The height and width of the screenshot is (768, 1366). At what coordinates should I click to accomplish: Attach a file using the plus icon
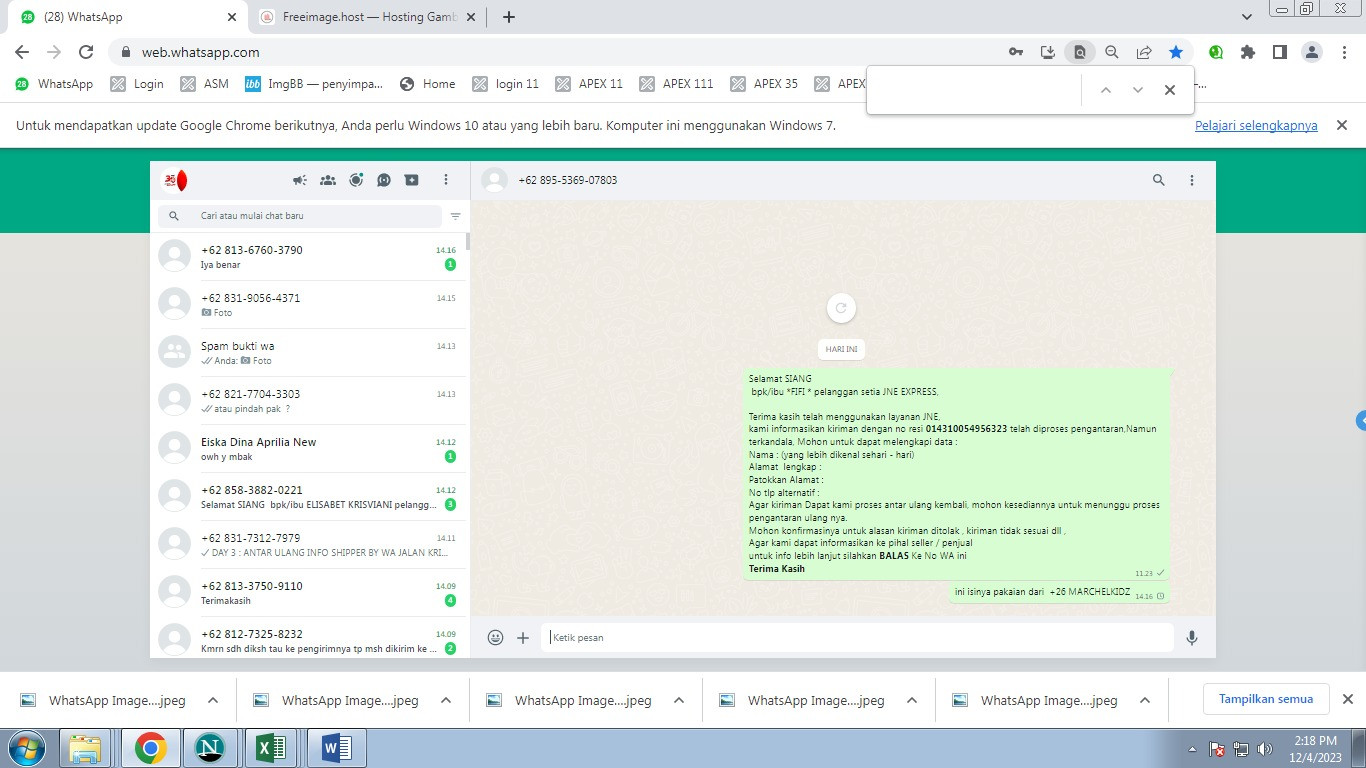tap(523, 637)
